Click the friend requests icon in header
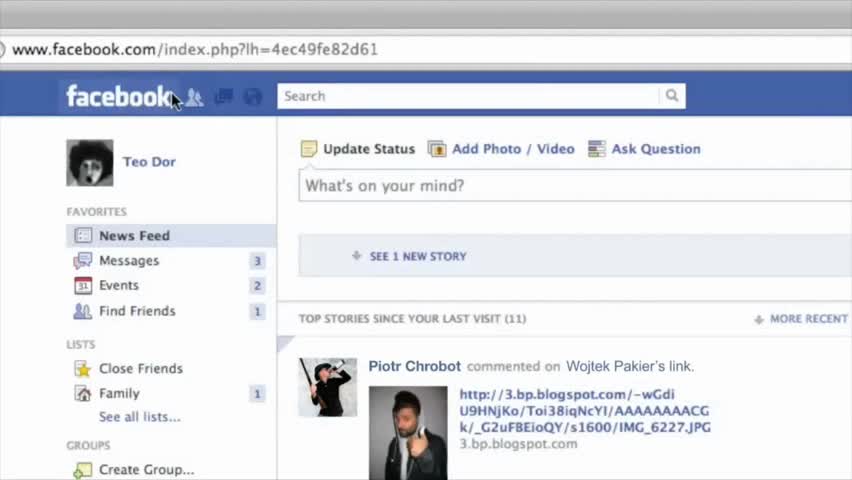852x480 pixels. [x=195, y=97]
